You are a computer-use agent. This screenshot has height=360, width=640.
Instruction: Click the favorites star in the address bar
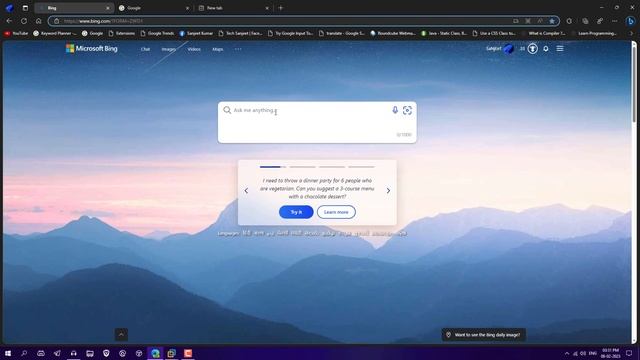(x=552, y=21)
